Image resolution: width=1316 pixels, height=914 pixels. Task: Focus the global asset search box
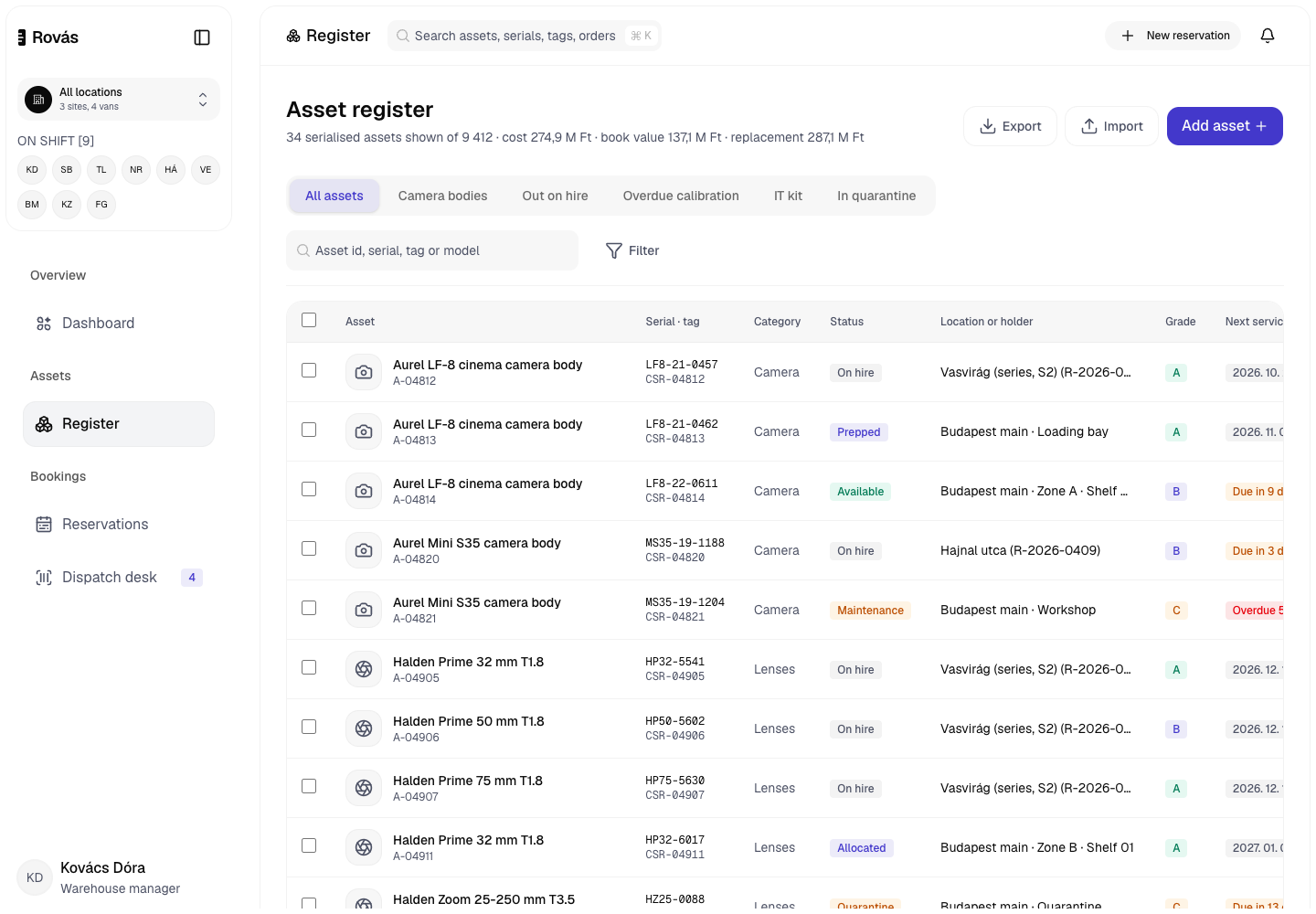coord(524,36)
